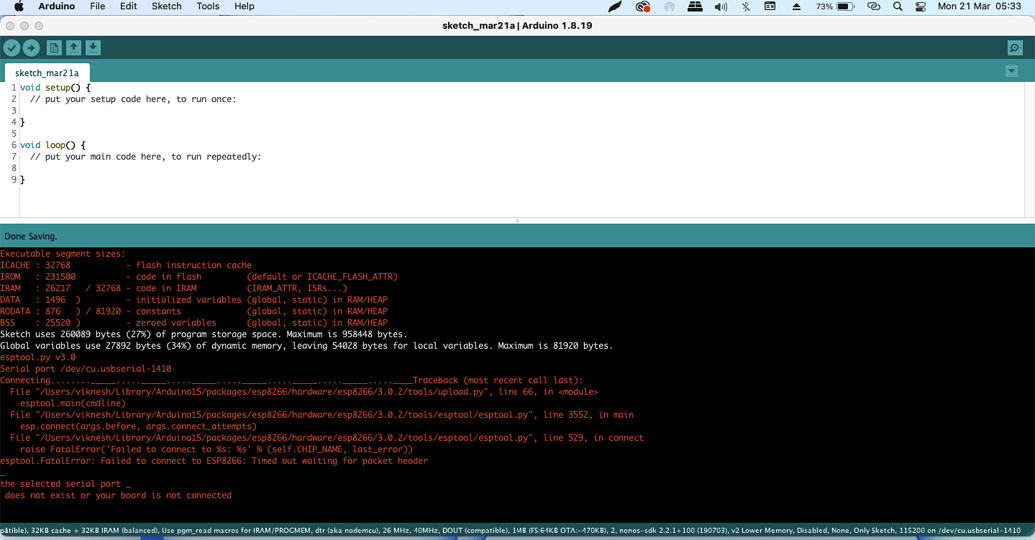Image resolution: width=1035 pixels, height=540 pixels.
Task: Click the date and time Mon 21 Mar
Action: (x=980, y=6)
